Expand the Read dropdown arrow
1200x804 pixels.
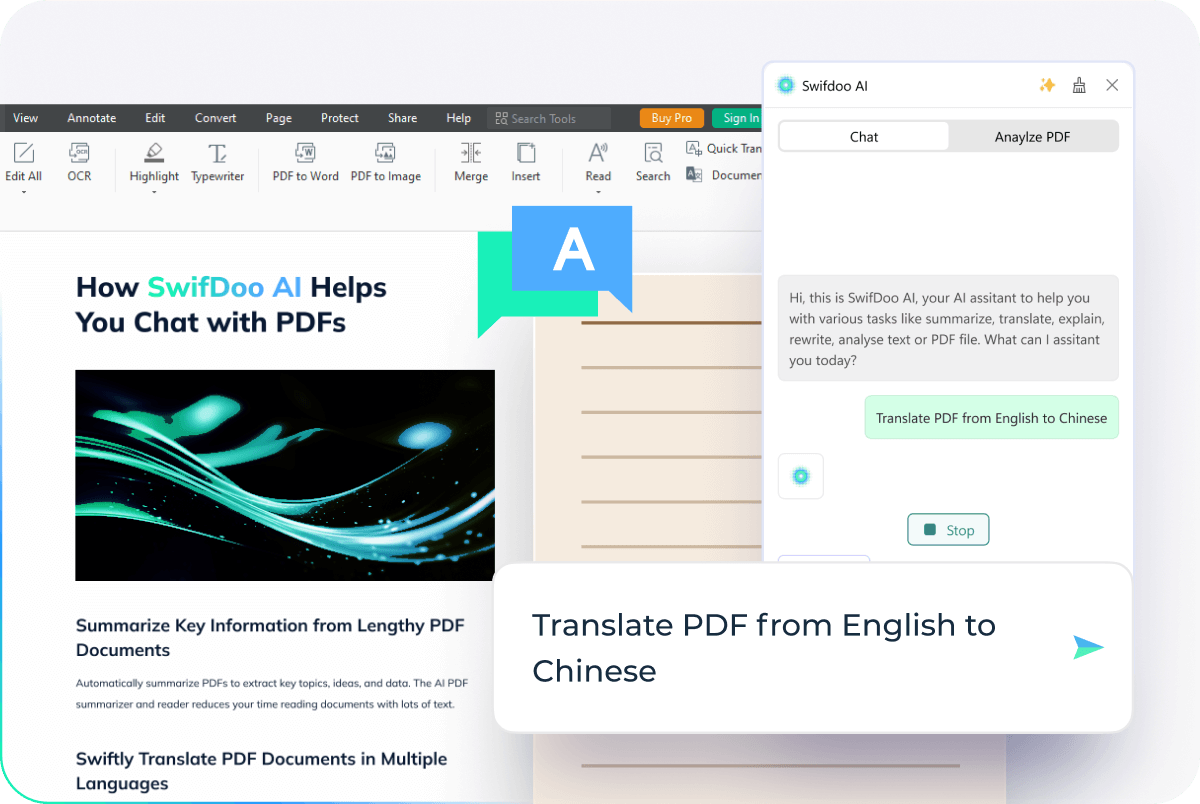(x=598, y=191)
